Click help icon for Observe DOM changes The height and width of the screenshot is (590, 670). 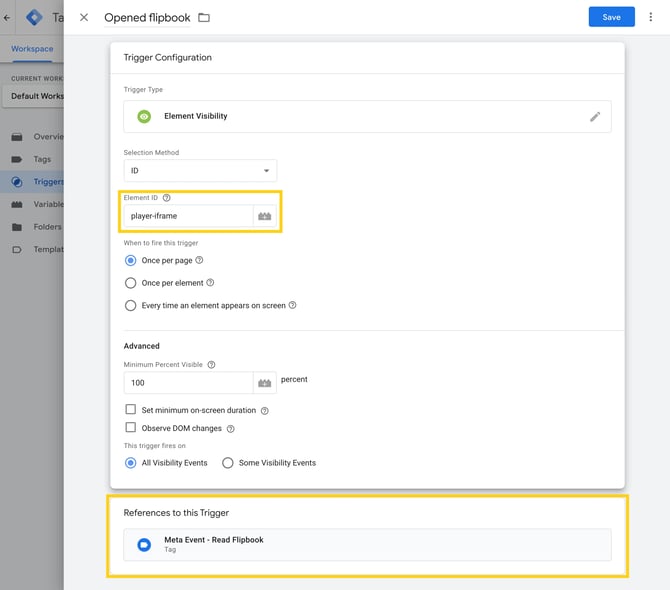230,429
